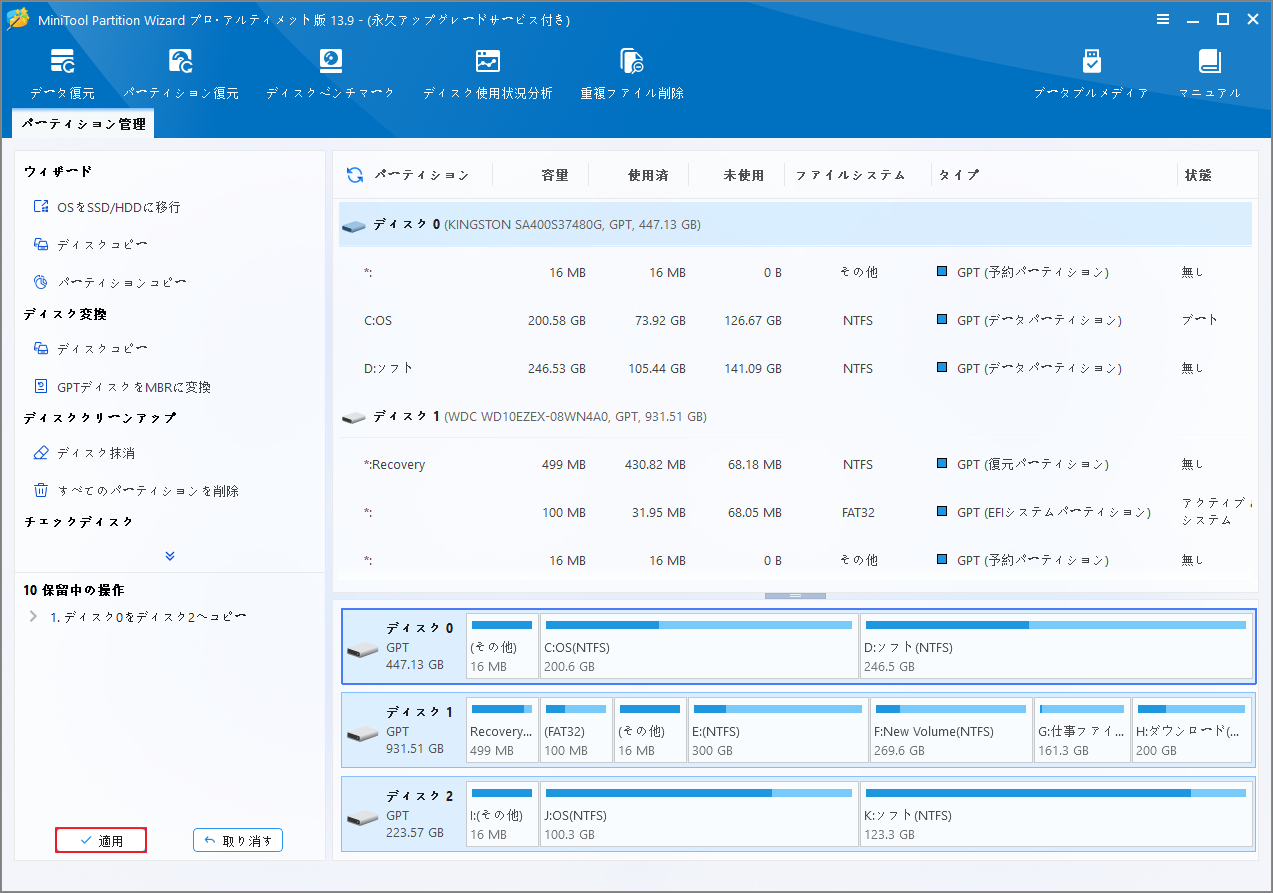Click color square of Recovery partition type
The width and height of the screenshot is (1273, 893).
click(942, 464)
